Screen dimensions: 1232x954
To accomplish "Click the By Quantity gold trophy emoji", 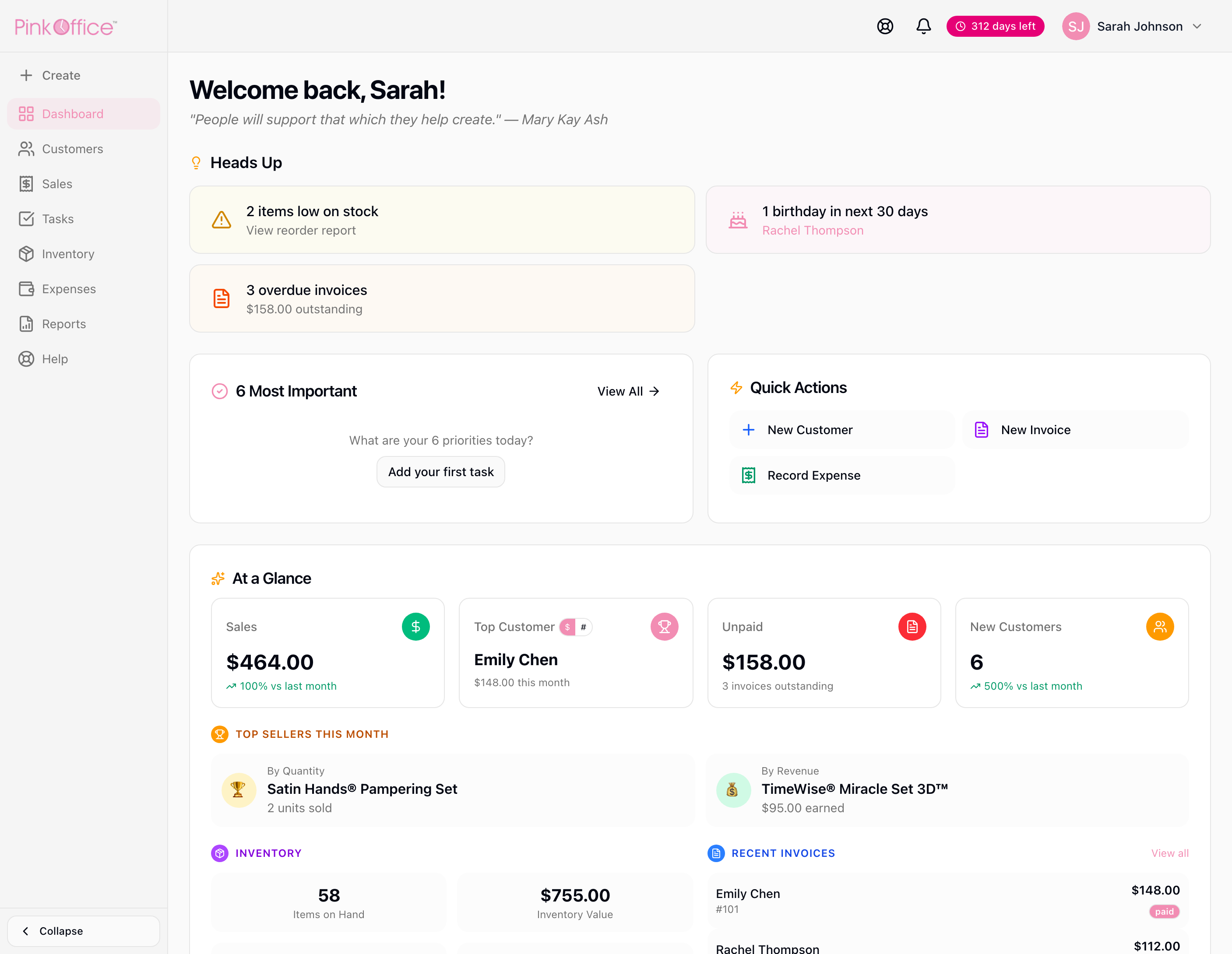I will (x=239, y=790).
